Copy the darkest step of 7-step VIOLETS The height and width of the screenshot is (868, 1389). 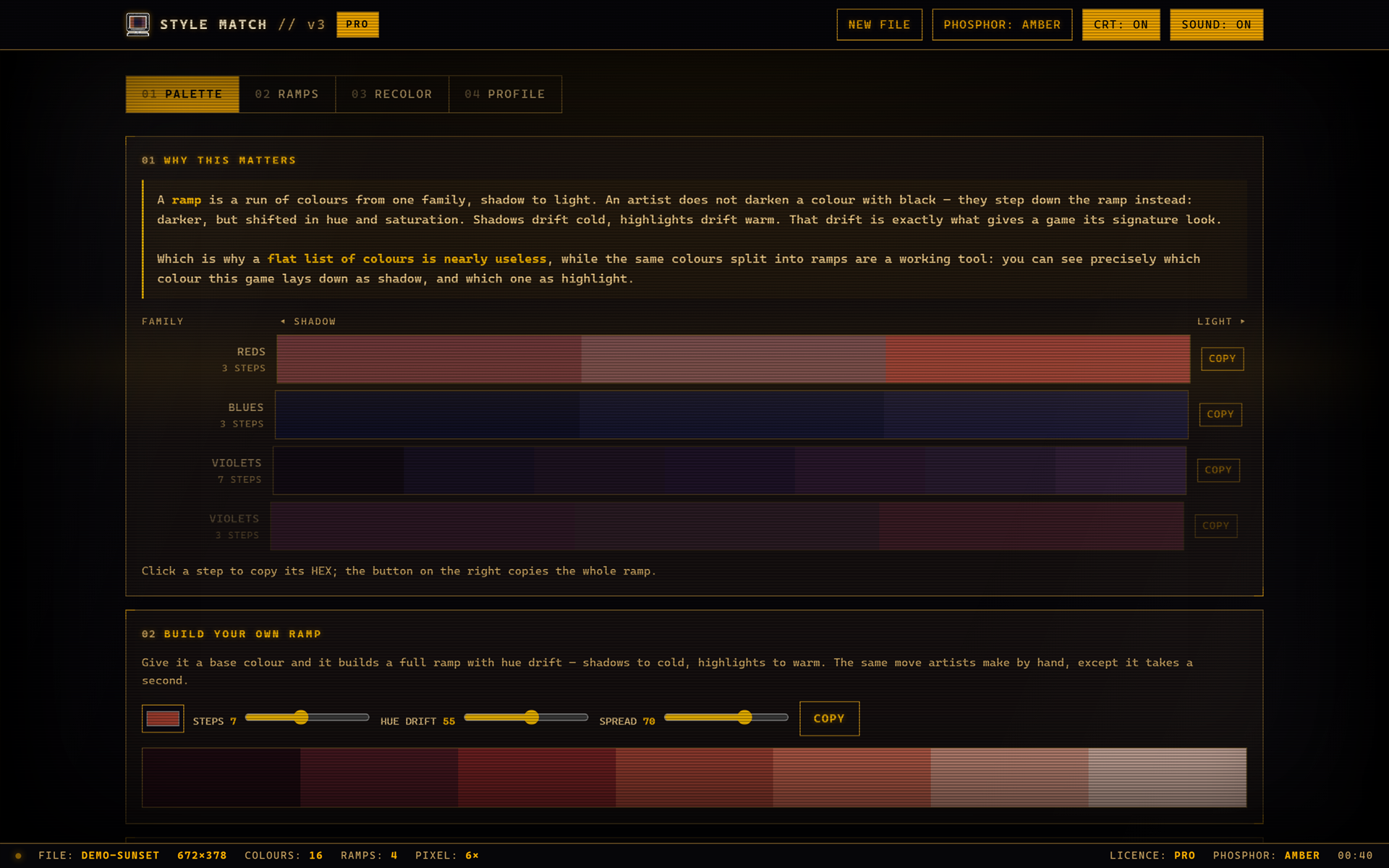[339, 470]
